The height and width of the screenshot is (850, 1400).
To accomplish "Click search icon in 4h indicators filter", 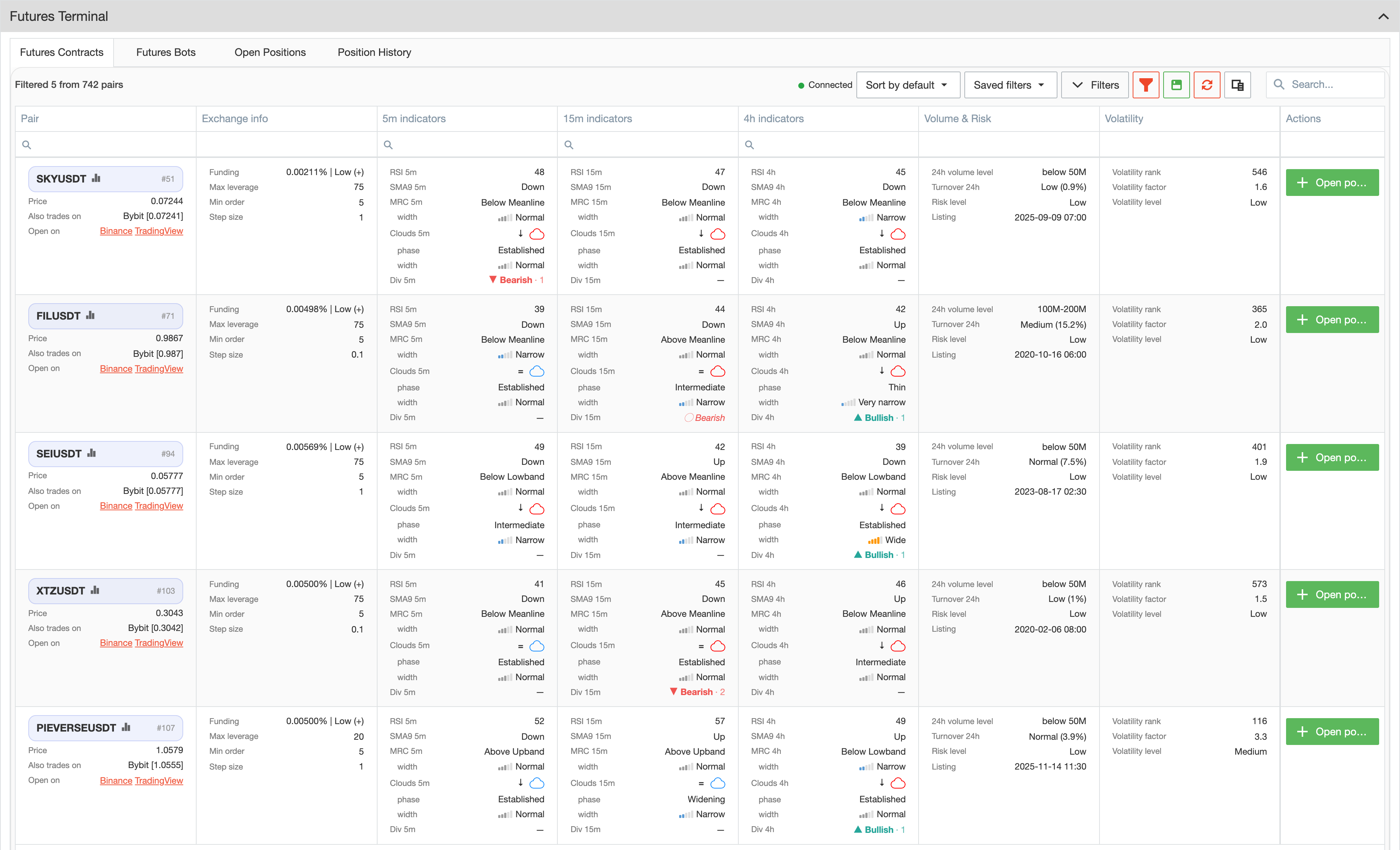I will [750, 145].
